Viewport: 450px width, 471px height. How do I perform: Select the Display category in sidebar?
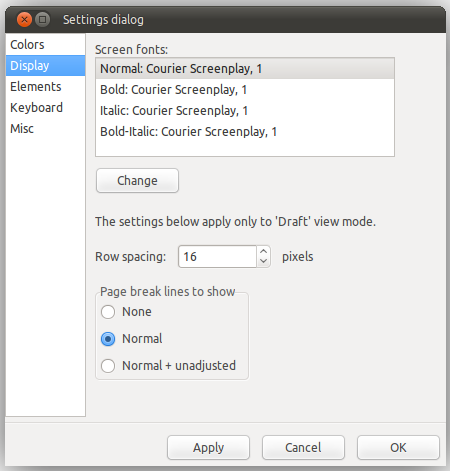(x=45, y=66)
